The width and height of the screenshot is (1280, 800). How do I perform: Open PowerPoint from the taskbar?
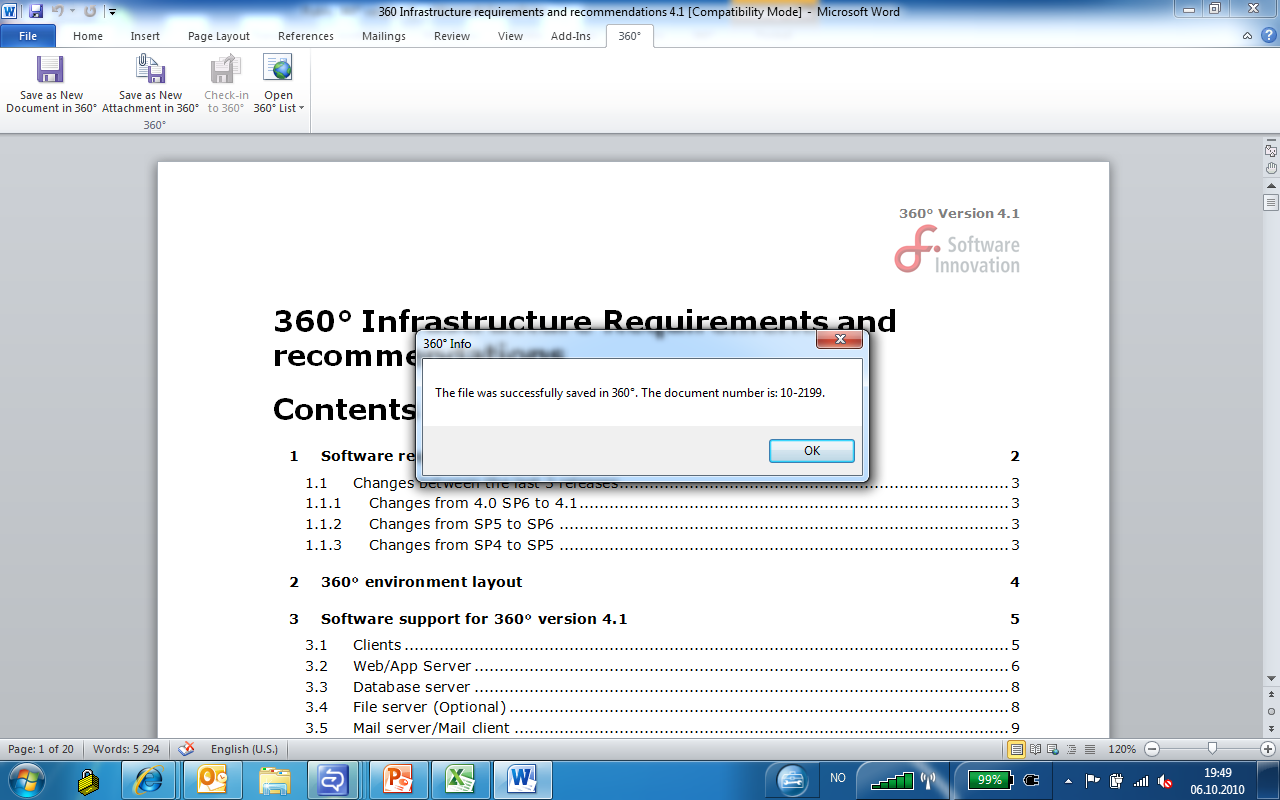(x=399, y=779)
